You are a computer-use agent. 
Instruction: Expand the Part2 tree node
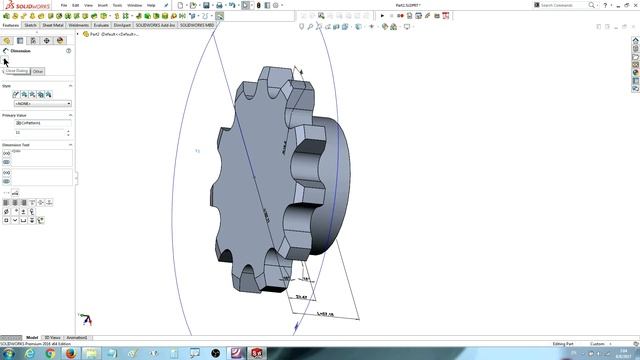click(78, 34)
